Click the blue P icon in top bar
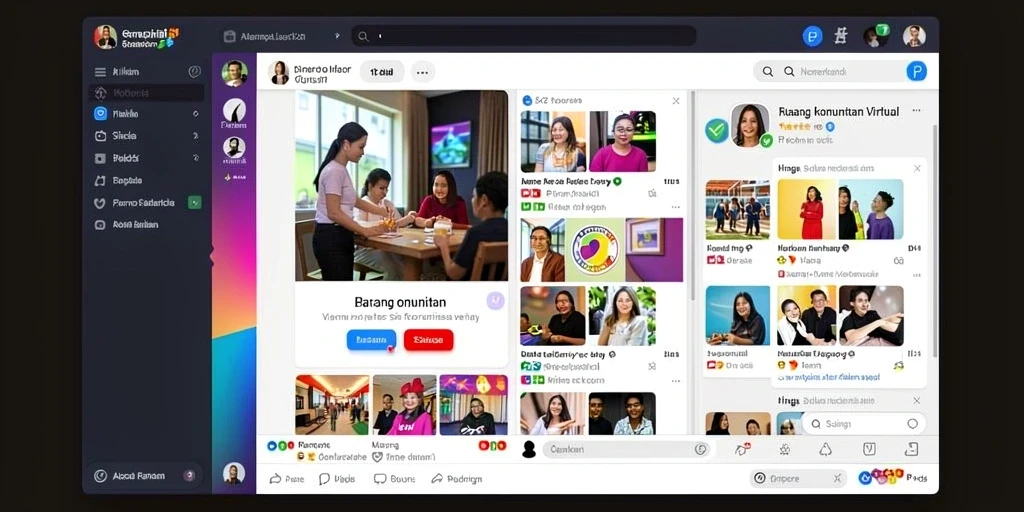This screenshot has height=512, width=1024. pos(812,37)
